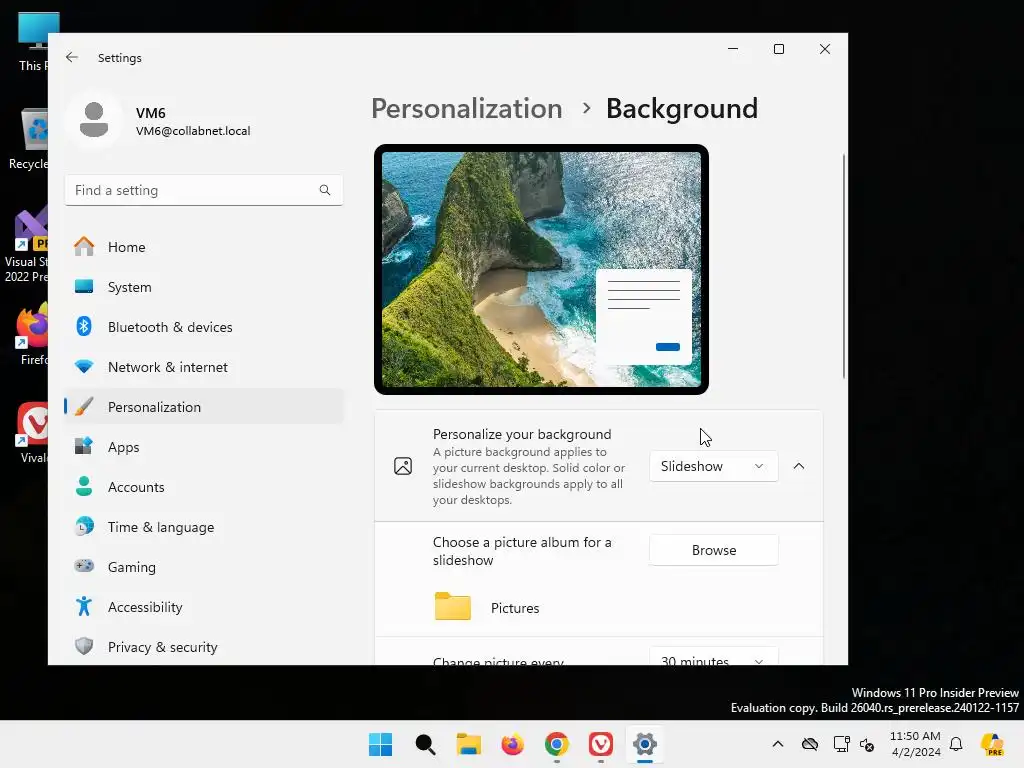Select the Accessibility sidebar item
Image resolution: width=1024 pixels, height=768 pixels.
click(x=204, y=607)
